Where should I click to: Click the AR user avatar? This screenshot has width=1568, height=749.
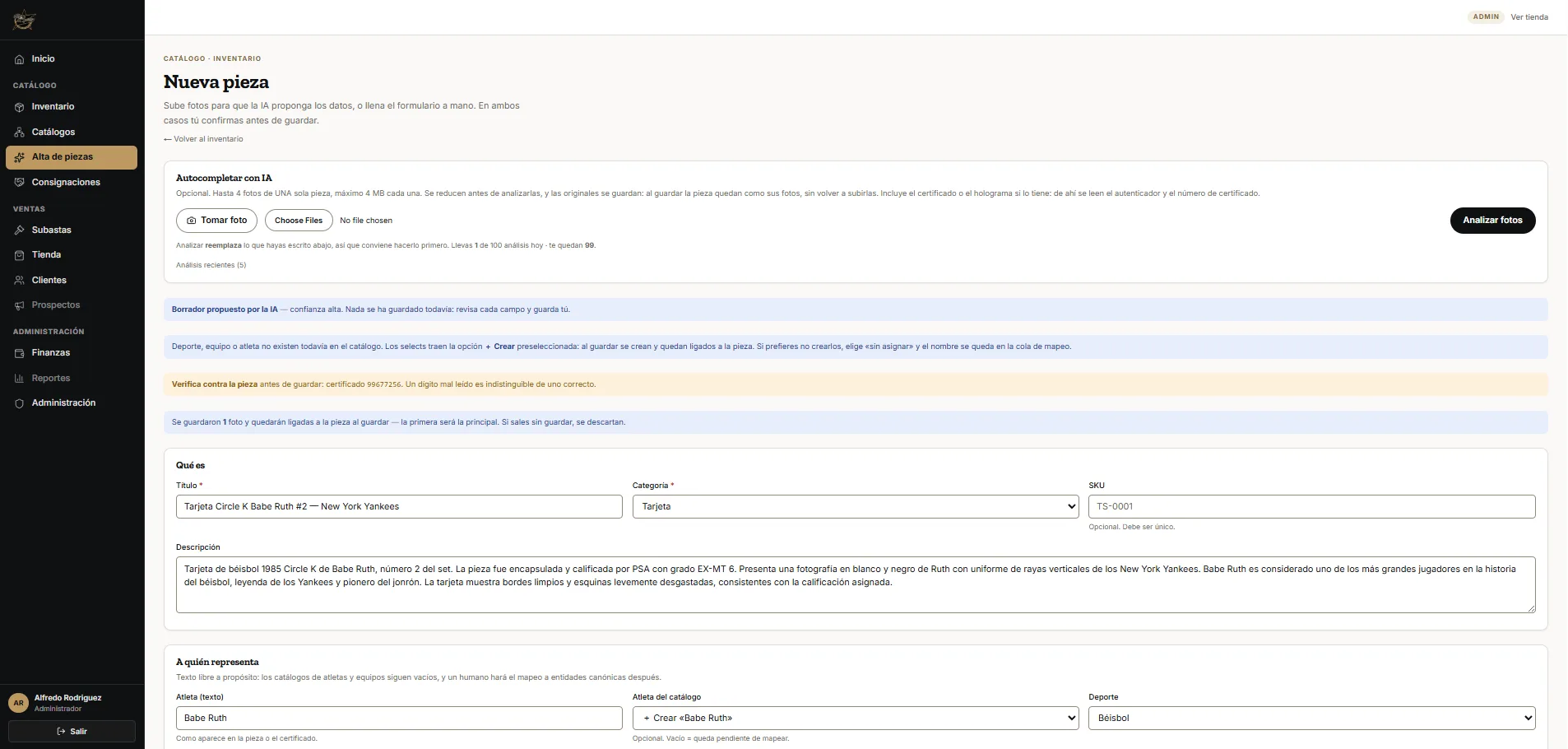coord(18,703)
